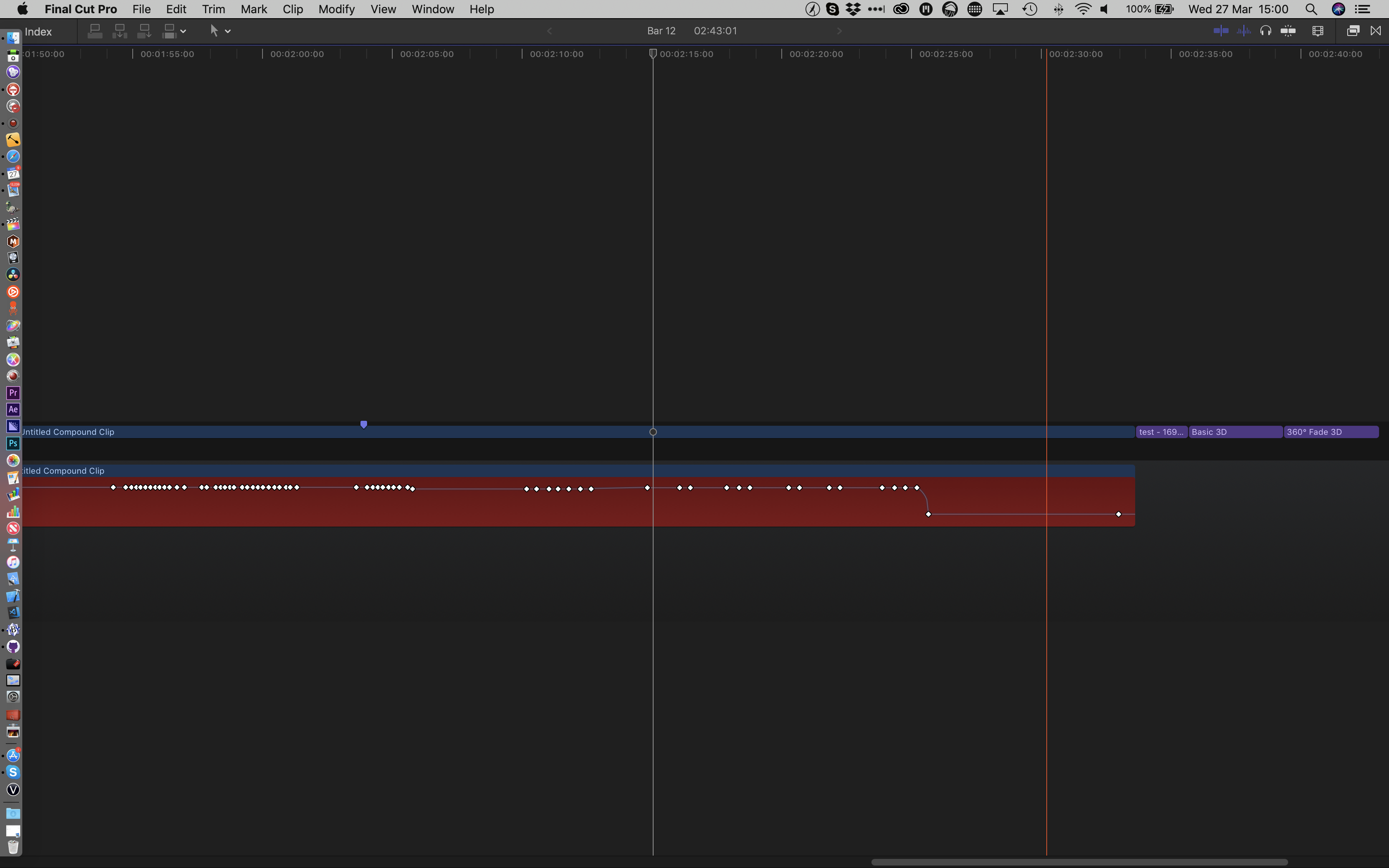Open the Trim menu
This screenshot has height=868, width=1389.
coord(213,9)
